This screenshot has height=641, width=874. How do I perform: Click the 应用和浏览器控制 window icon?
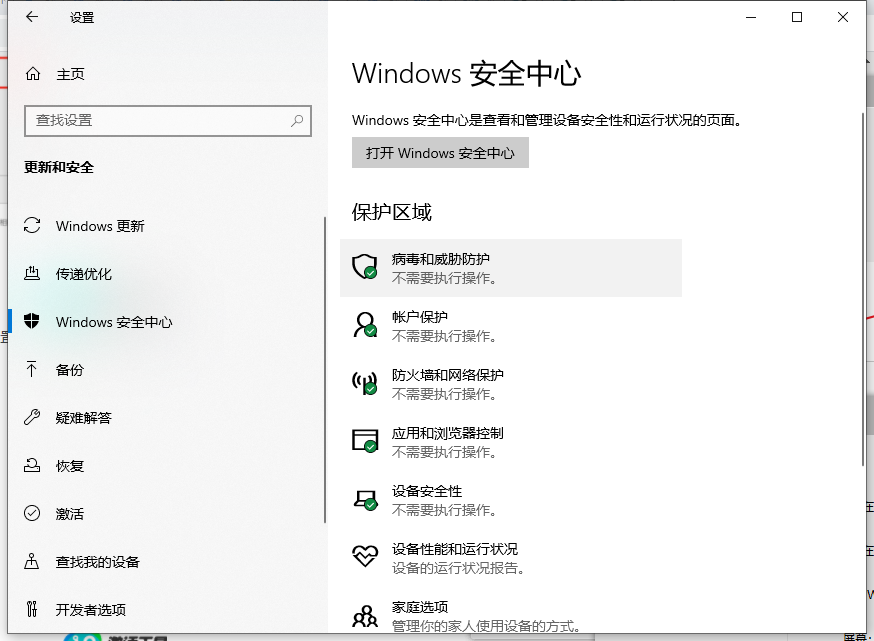pyautogui.click(x=364, y=440)
